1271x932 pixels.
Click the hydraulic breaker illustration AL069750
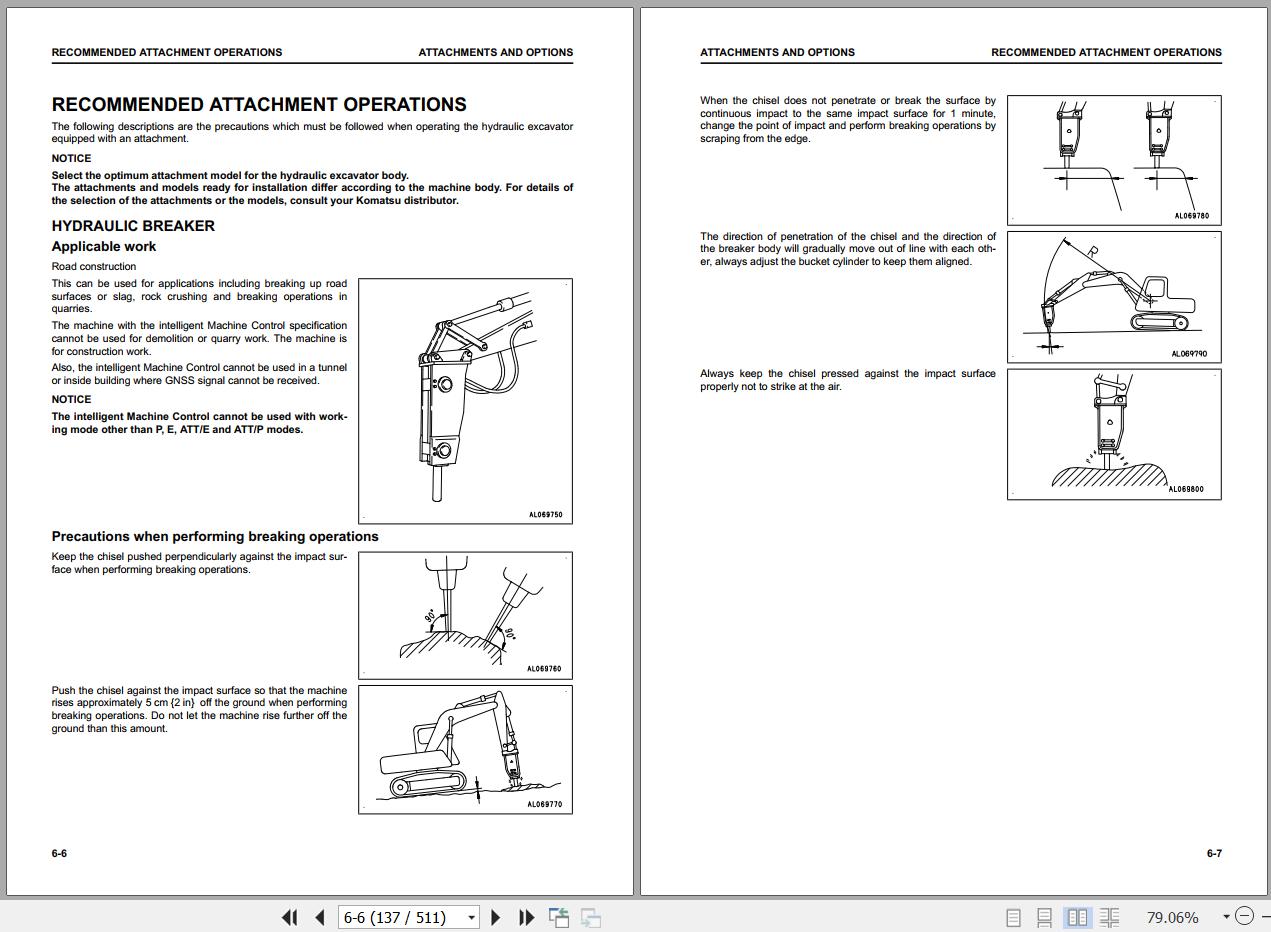tap(465, 401)
